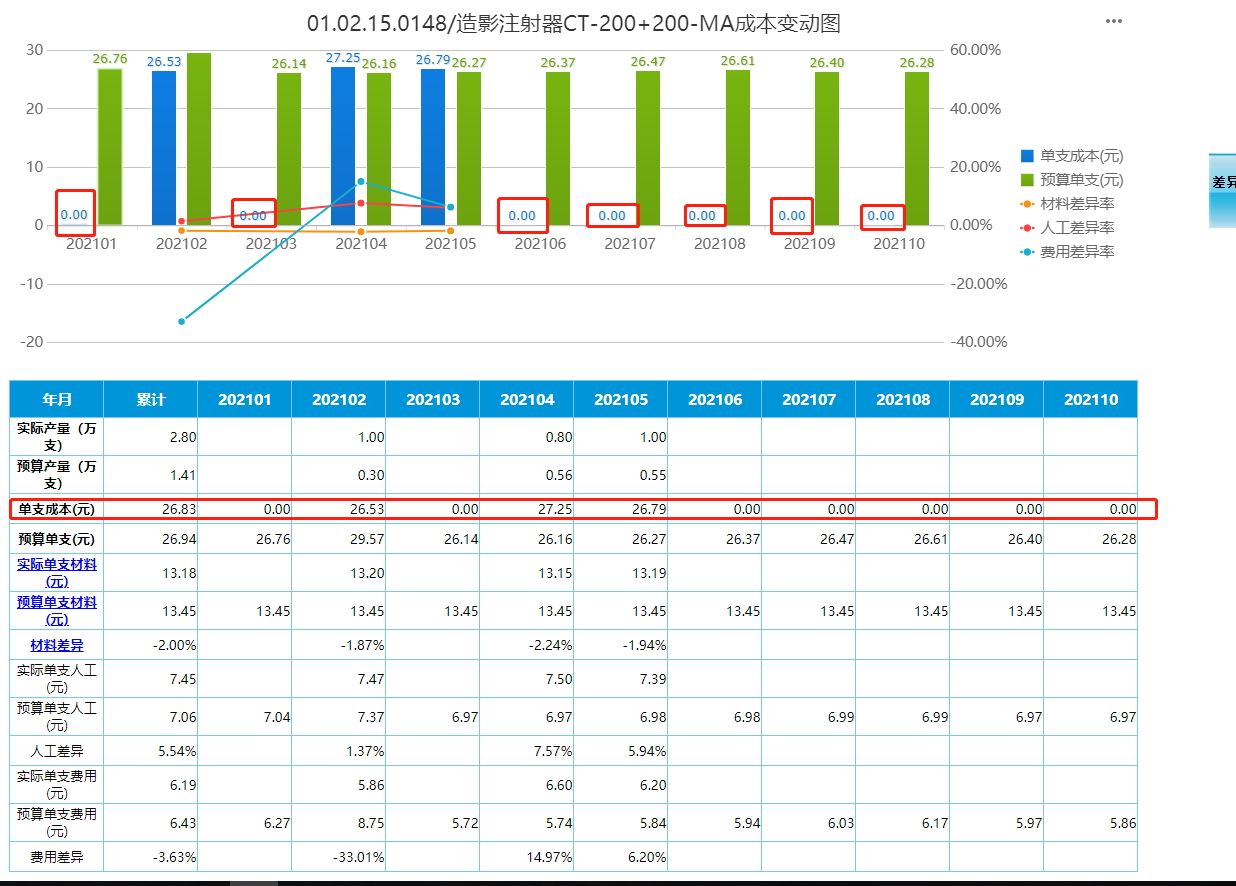Click the 单支成本(元) row label in table

pos(57,508)
